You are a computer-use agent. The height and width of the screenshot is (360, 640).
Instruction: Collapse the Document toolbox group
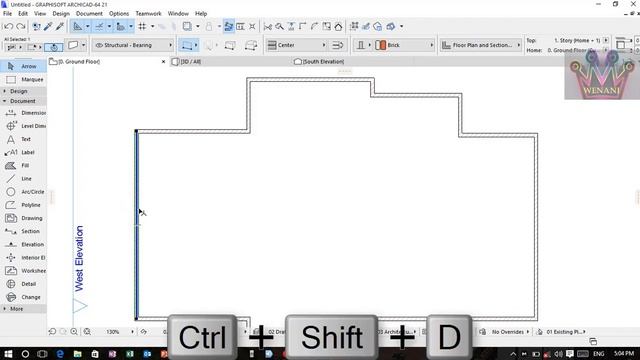pos(23,101)
